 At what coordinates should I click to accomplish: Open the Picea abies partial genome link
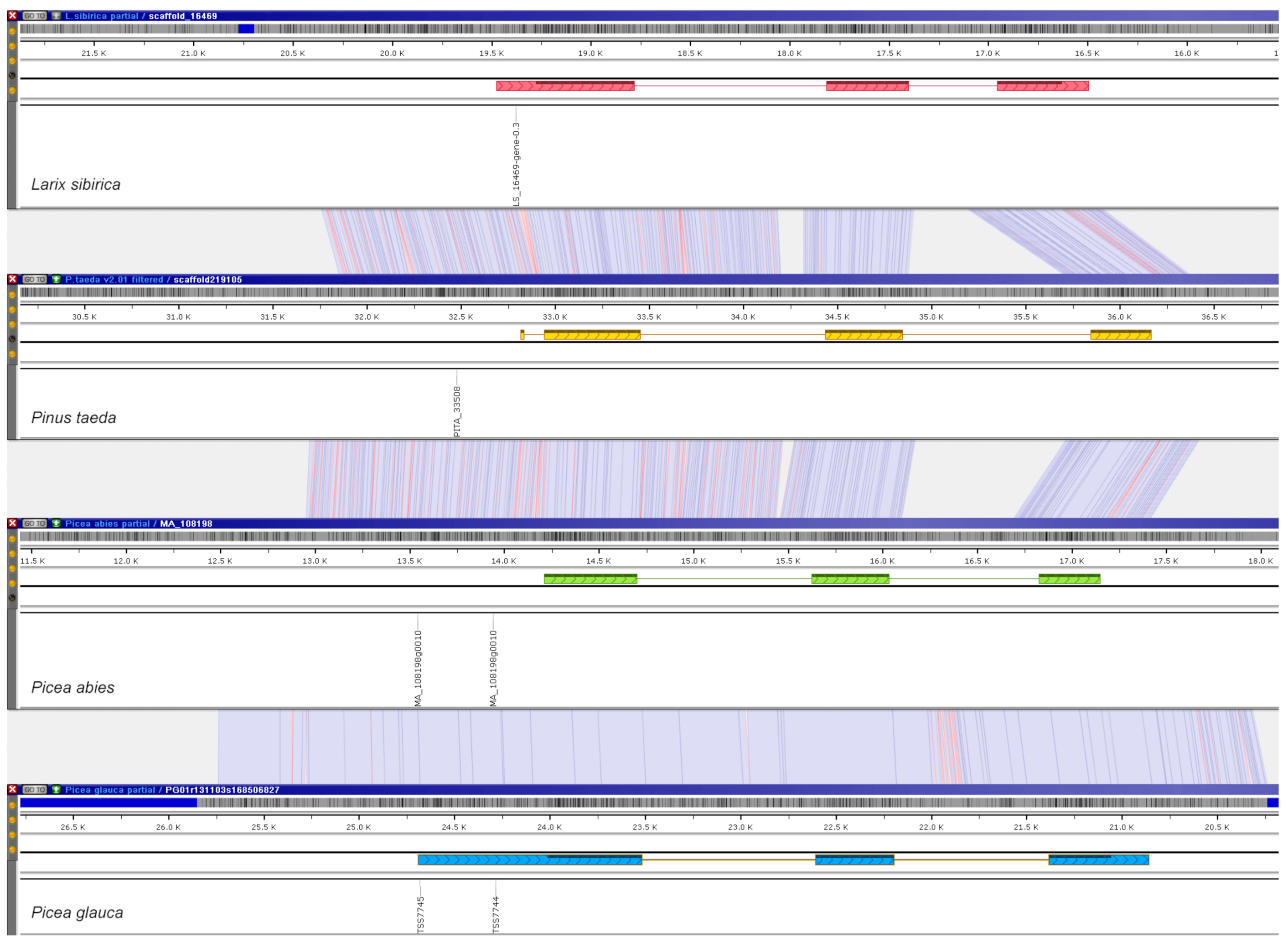pyautogui.click(x=108, y=524)
